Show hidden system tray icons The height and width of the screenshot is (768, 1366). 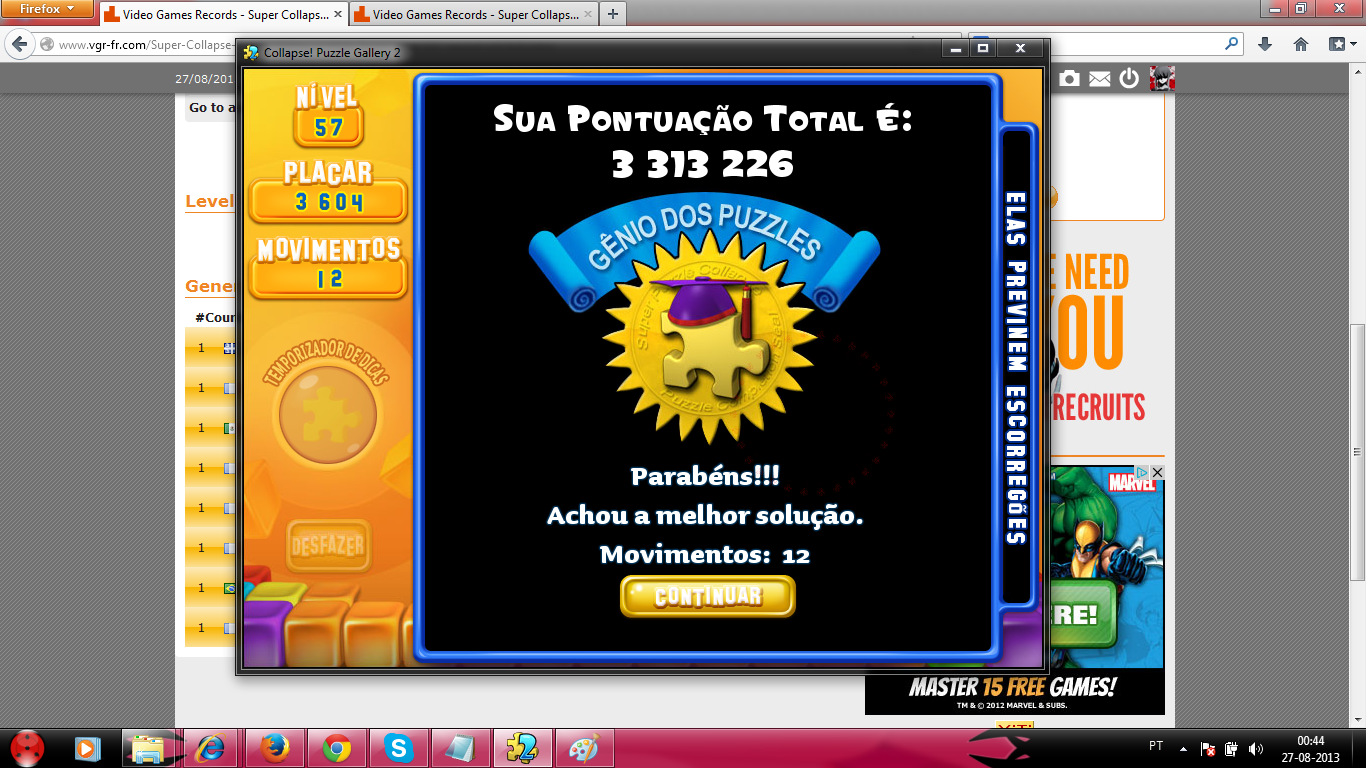click(x=1183, y=748)
